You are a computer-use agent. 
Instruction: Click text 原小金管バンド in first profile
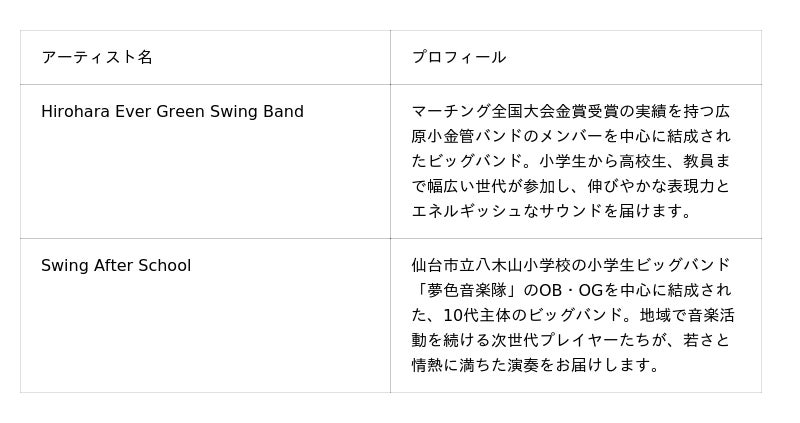[x=467, y=136]
